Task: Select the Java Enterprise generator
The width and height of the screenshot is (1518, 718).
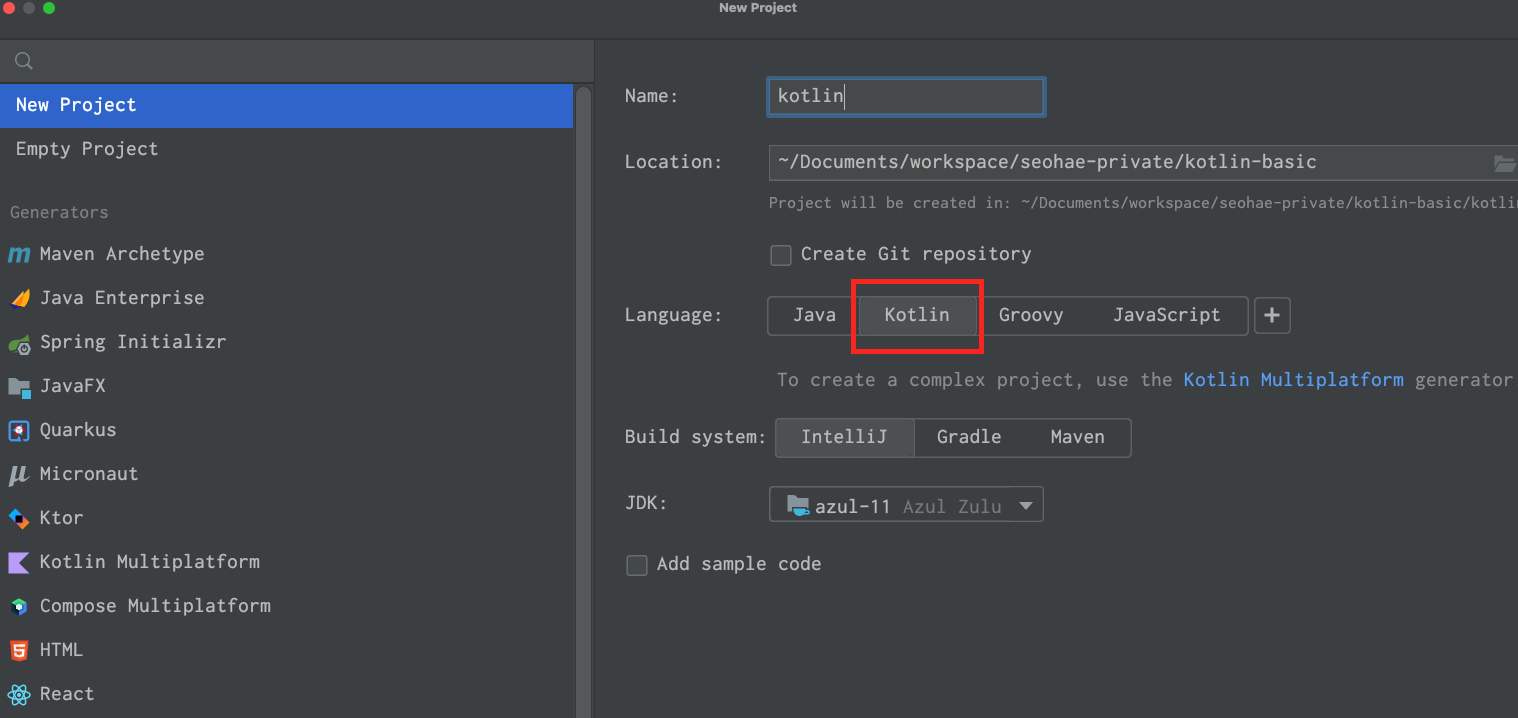Action: click(286, 298)
